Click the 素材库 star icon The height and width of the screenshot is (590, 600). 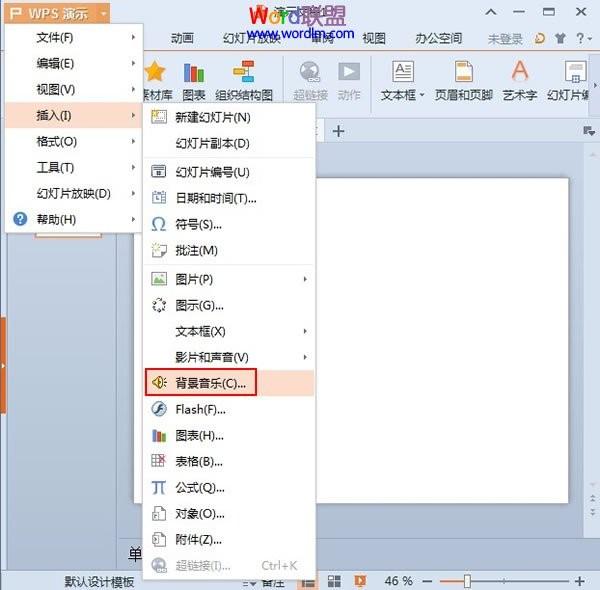156,71
